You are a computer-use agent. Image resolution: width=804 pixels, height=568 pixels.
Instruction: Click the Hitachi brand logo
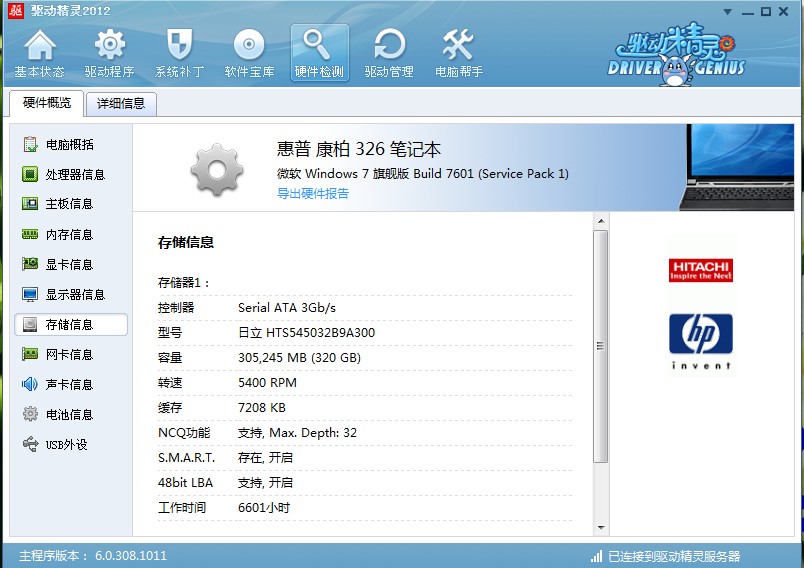(700, 270)
